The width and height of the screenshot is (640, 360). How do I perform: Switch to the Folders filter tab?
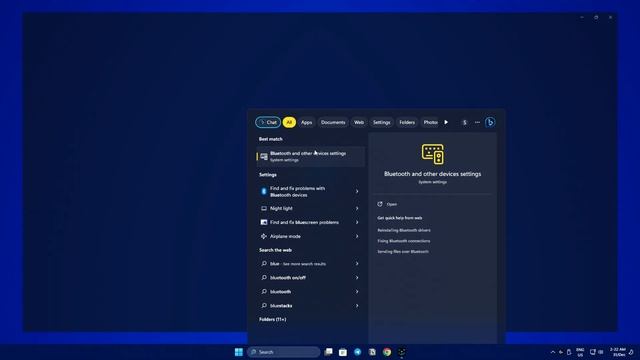(x=407, y=122)
